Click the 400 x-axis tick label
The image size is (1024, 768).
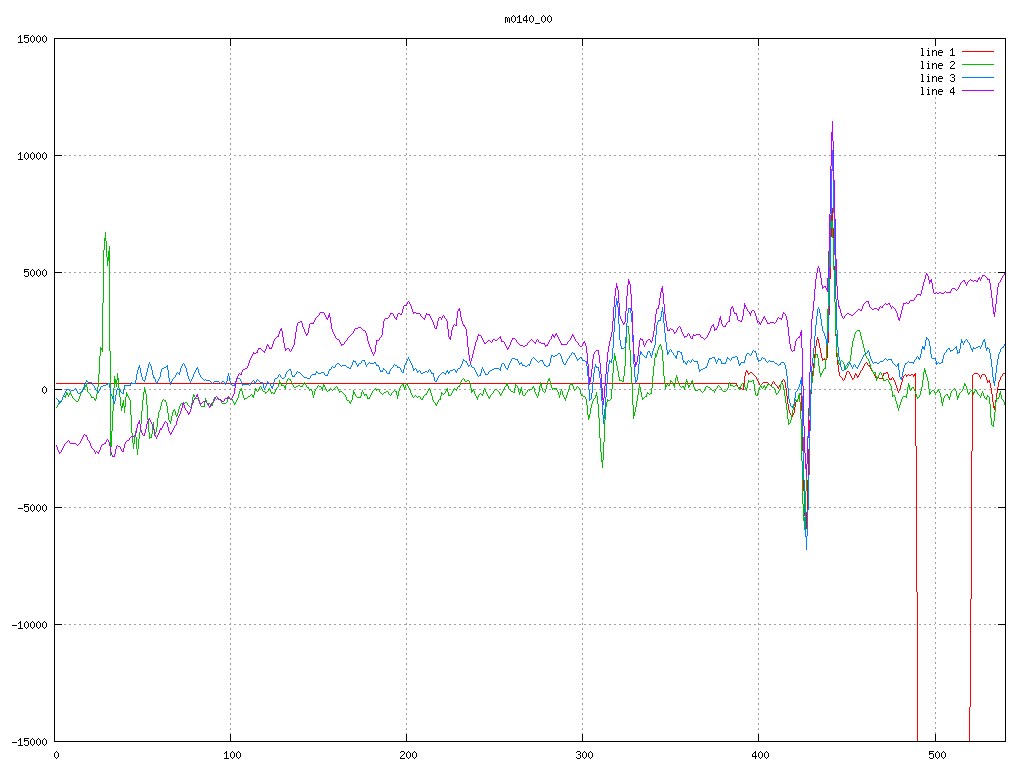pyautogui.click(x=759, y=756)
